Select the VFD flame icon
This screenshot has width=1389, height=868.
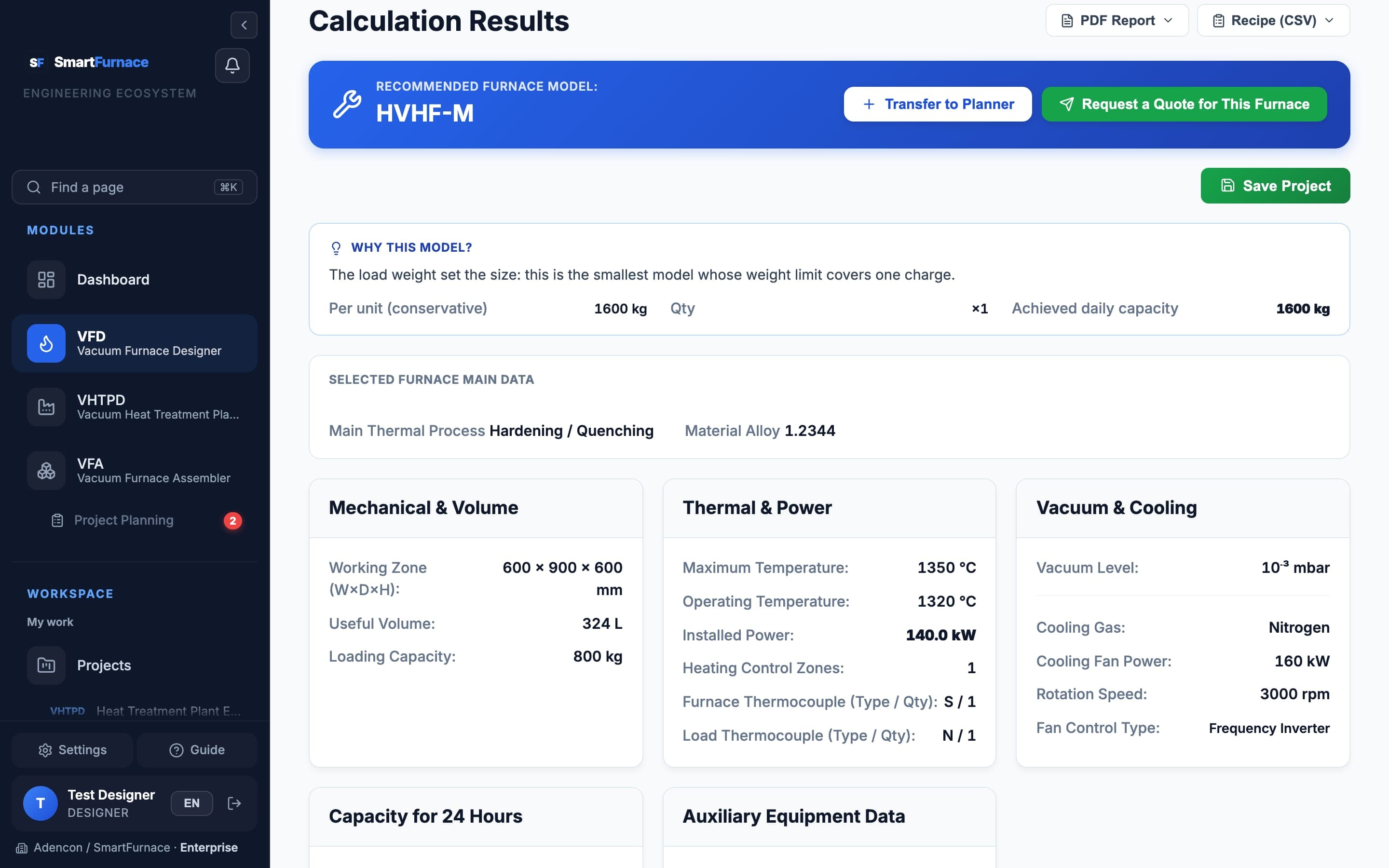(46, 343)
